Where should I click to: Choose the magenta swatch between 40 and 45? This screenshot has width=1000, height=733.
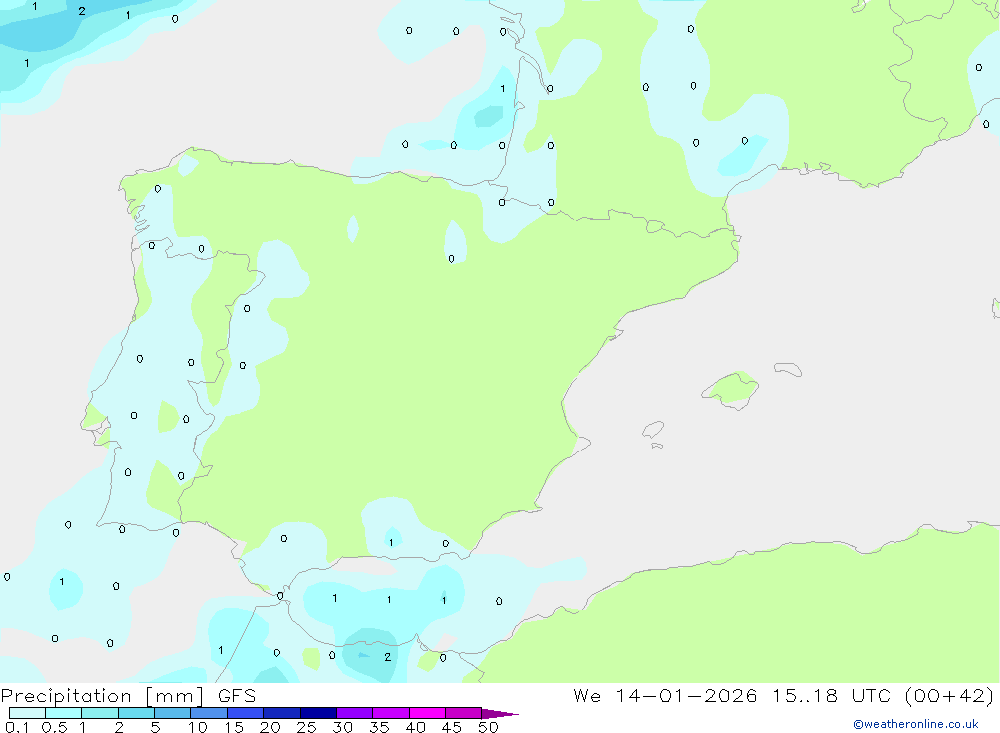pyautogui.click(x=427, y=713)
